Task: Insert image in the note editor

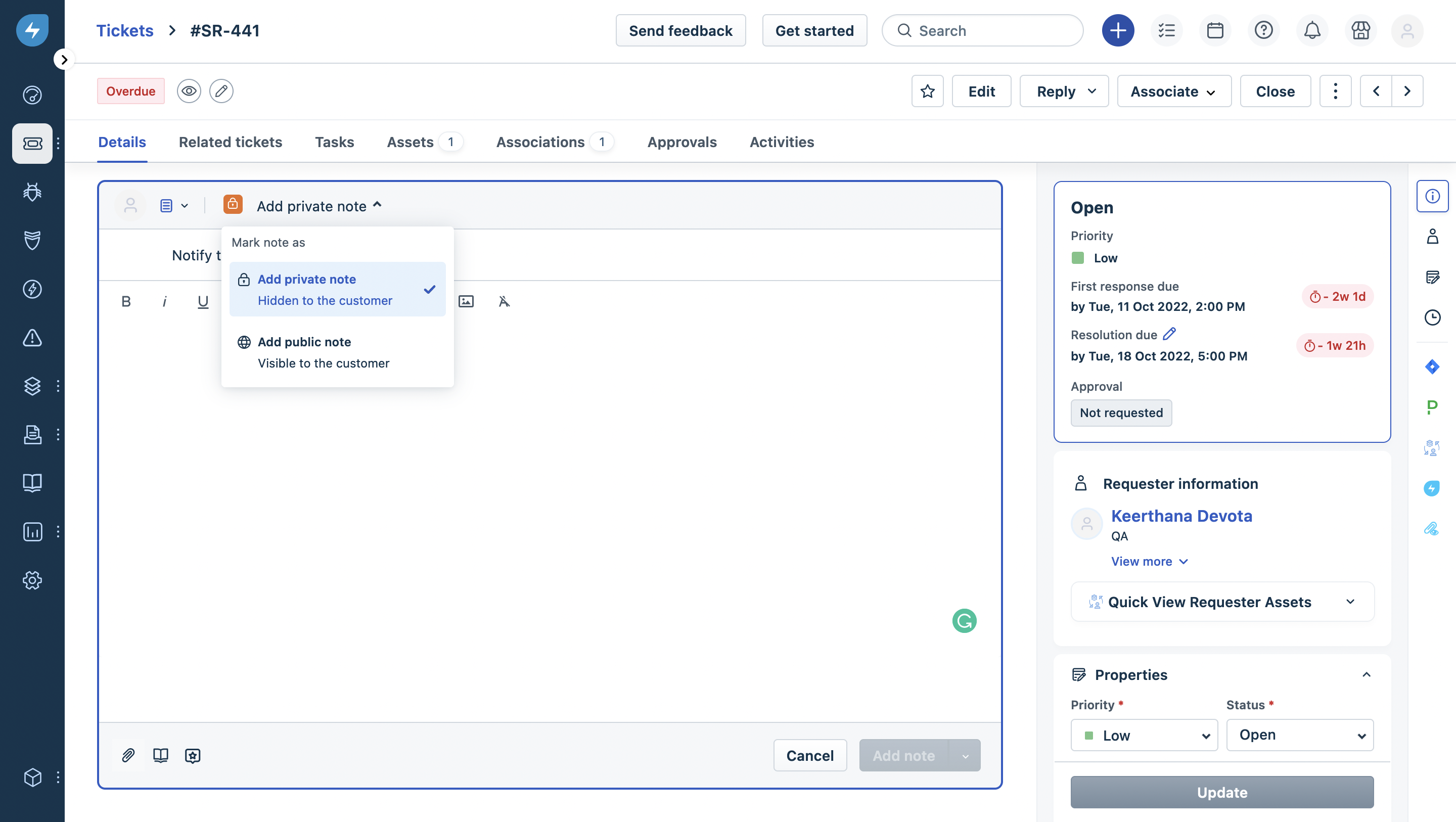Action: coord(466,302)
